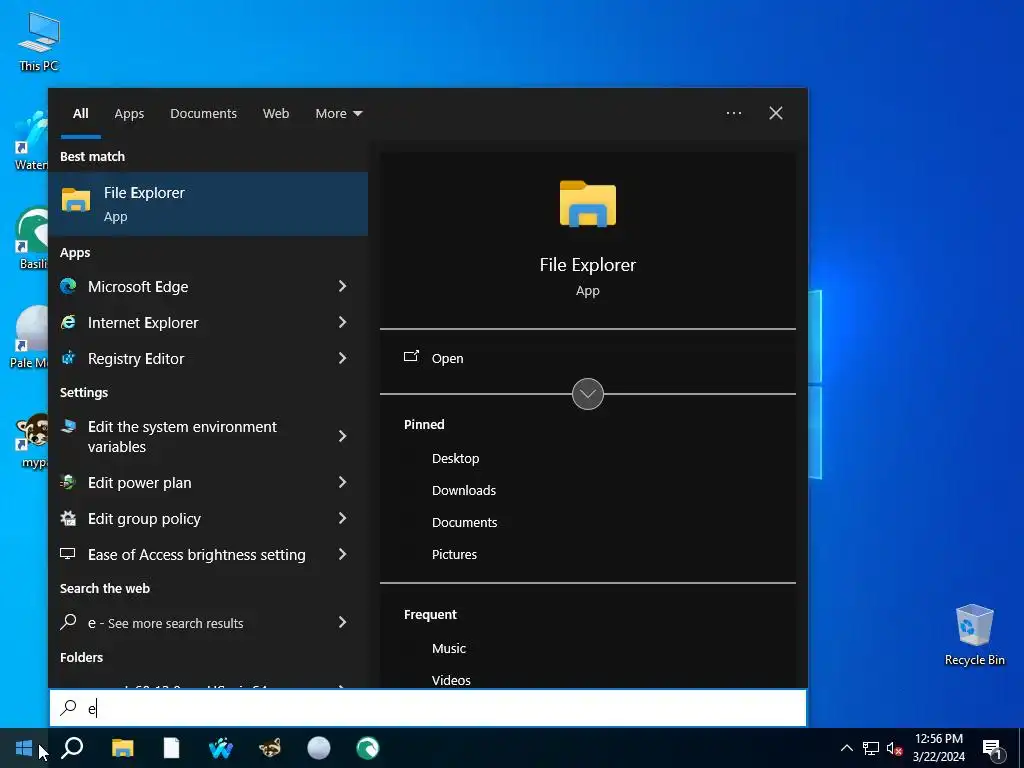The height and width of the screenshot is (768, 1024).
Task: Select 'Ease of Access brightness setting' text
Action: pyautogui.click(x=197, y=554)
